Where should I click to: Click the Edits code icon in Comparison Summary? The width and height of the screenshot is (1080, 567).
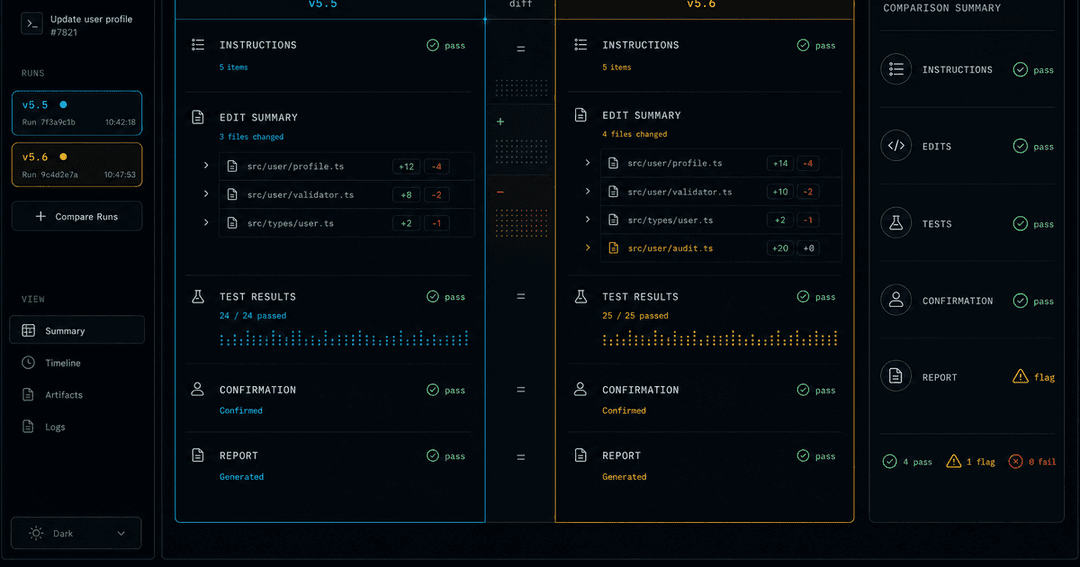(896, 146)
